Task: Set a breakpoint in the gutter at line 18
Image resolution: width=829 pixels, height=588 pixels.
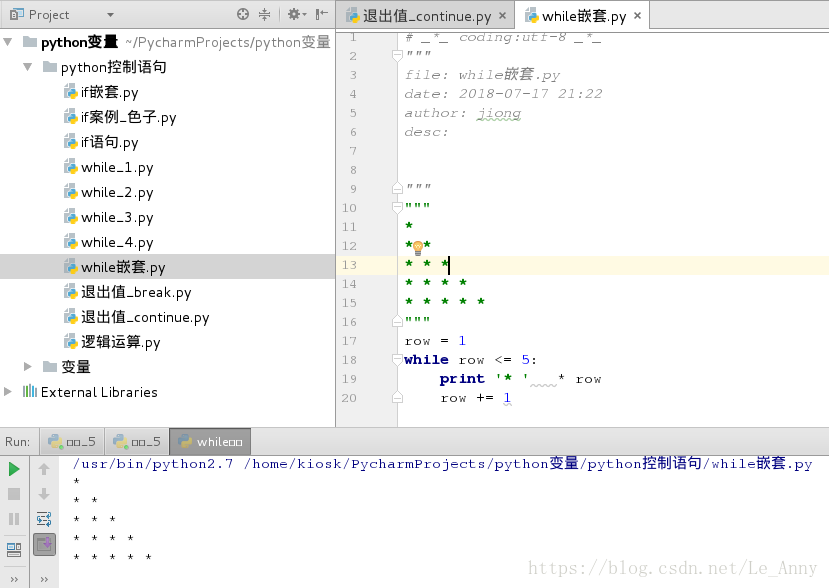Action: (x=377, y=359)
